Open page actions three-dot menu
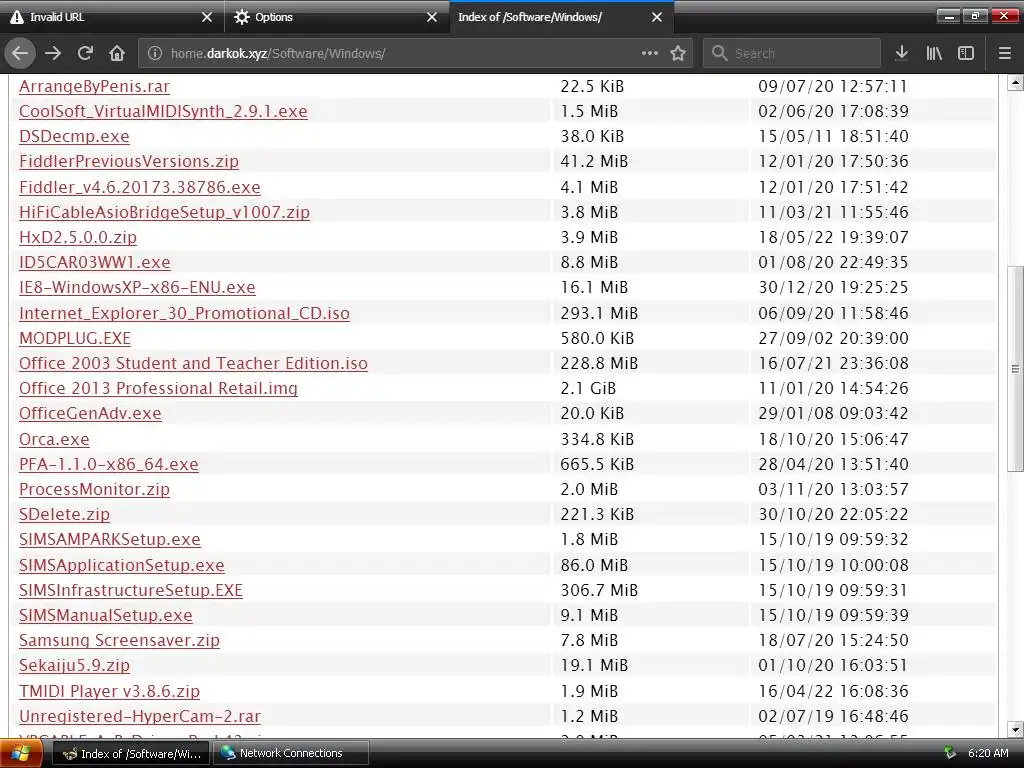1024x768 pixels. (x=650, y=53)
